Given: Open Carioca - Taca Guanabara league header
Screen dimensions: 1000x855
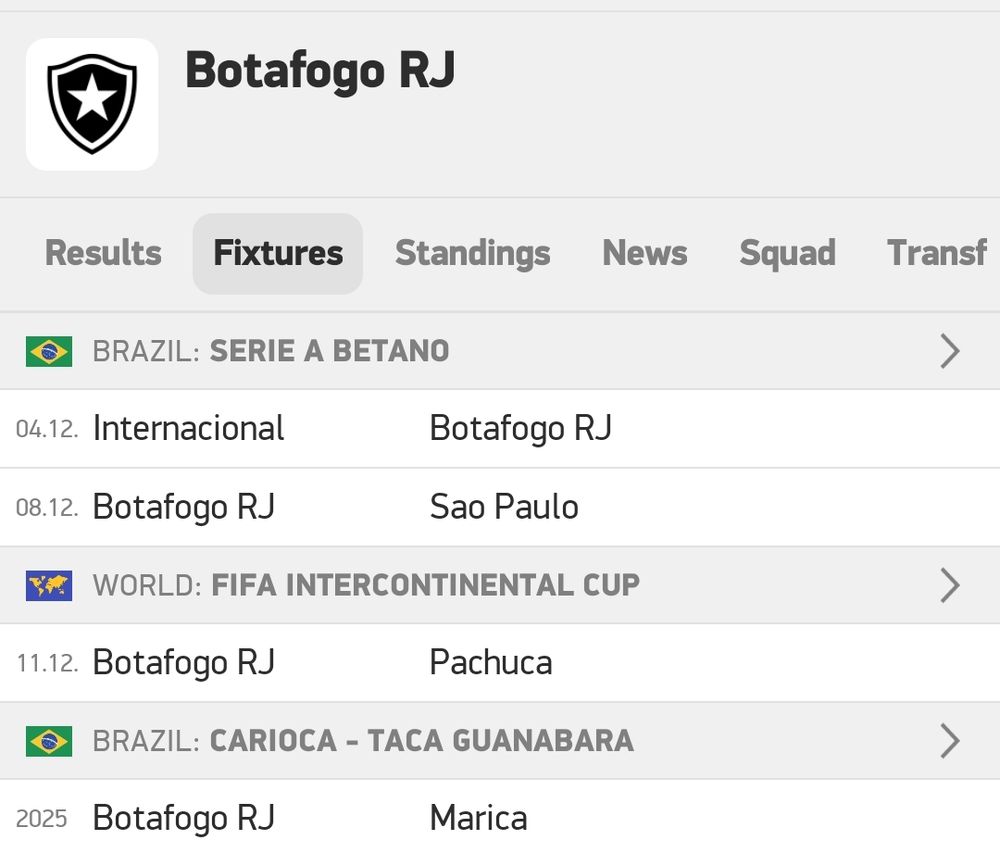Looking at the screenshot, I should (x=420, y=741).
